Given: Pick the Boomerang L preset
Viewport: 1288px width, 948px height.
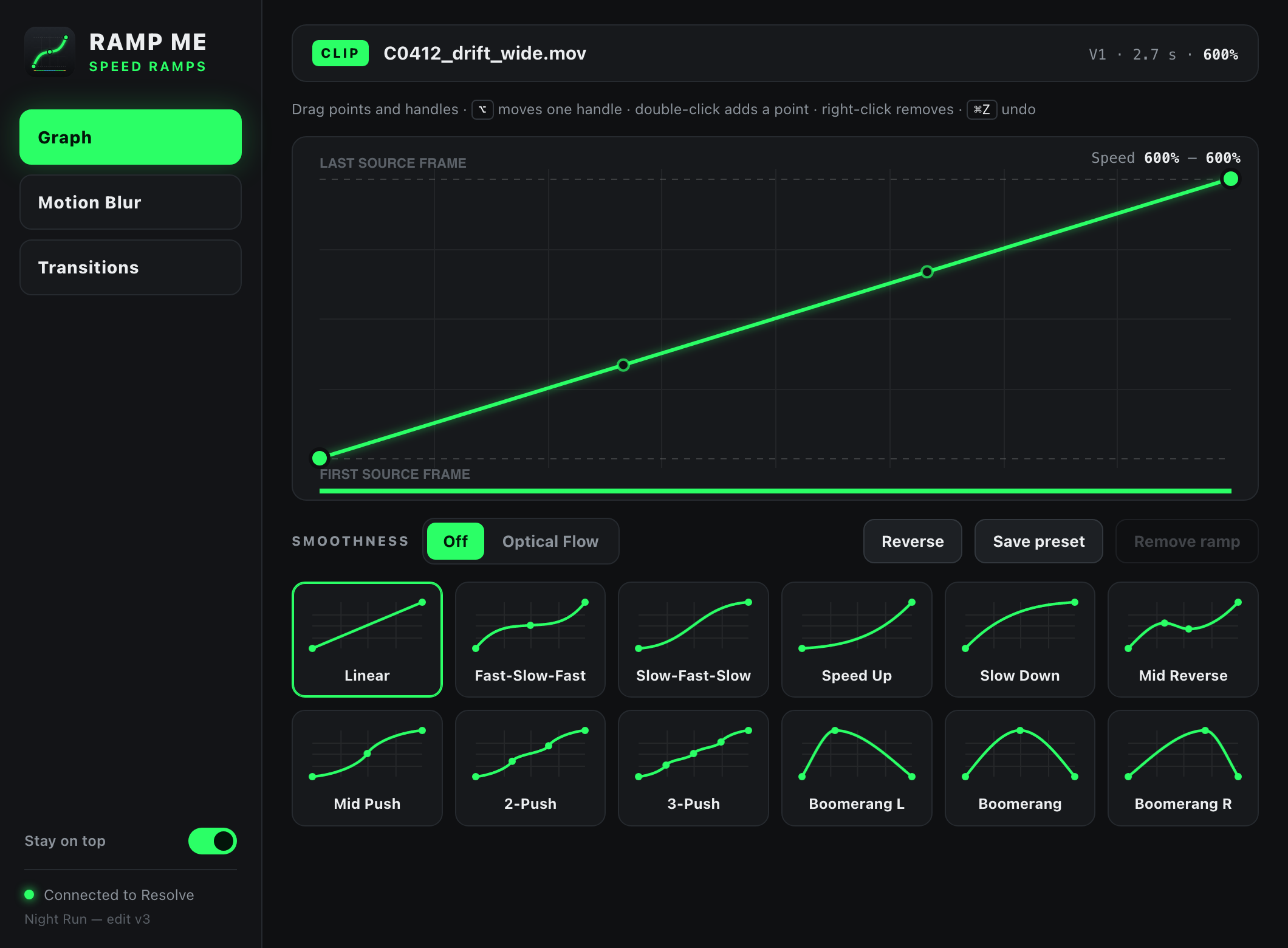Looking at the screenshot, I should tap(857, 768).
